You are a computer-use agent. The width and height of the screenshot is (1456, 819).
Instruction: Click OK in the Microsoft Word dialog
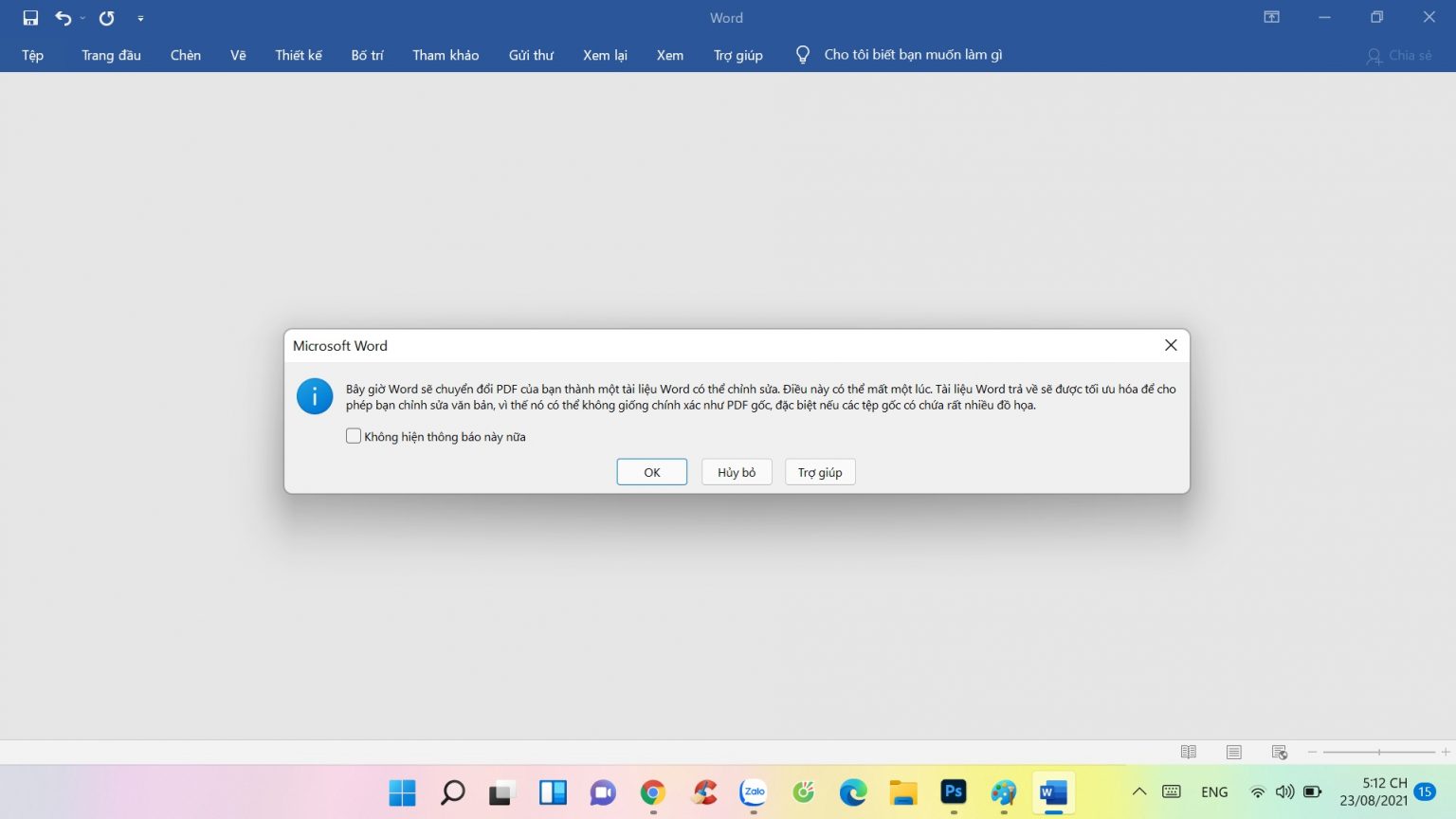(x=651, y=472)
